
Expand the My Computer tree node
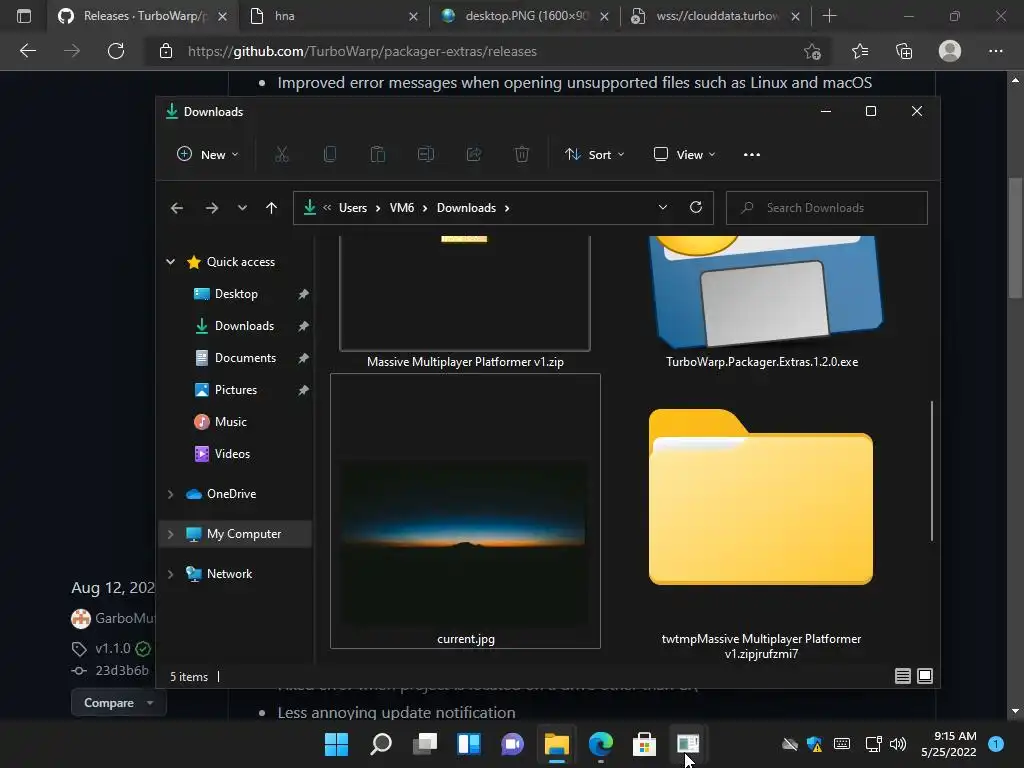pos(170,534)
